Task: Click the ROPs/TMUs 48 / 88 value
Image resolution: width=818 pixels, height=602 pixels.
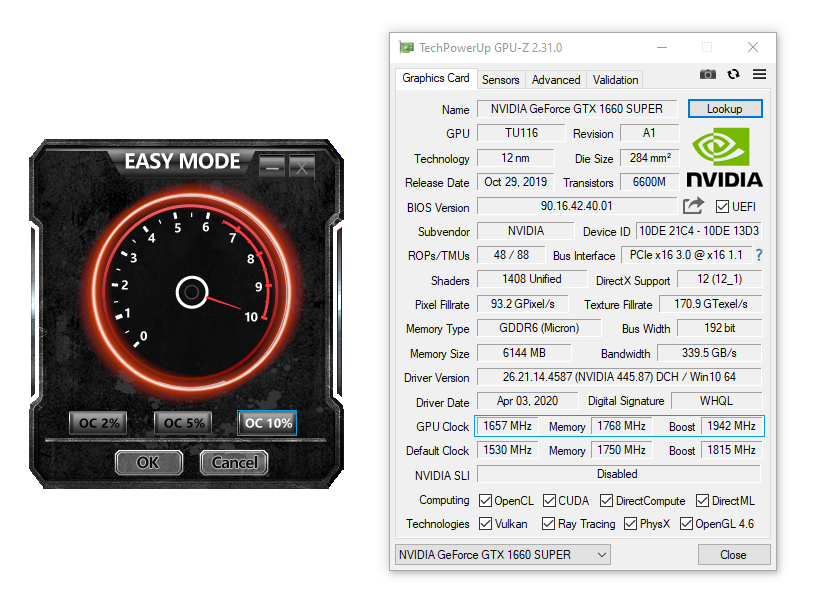Action: (x=511, y=255)
